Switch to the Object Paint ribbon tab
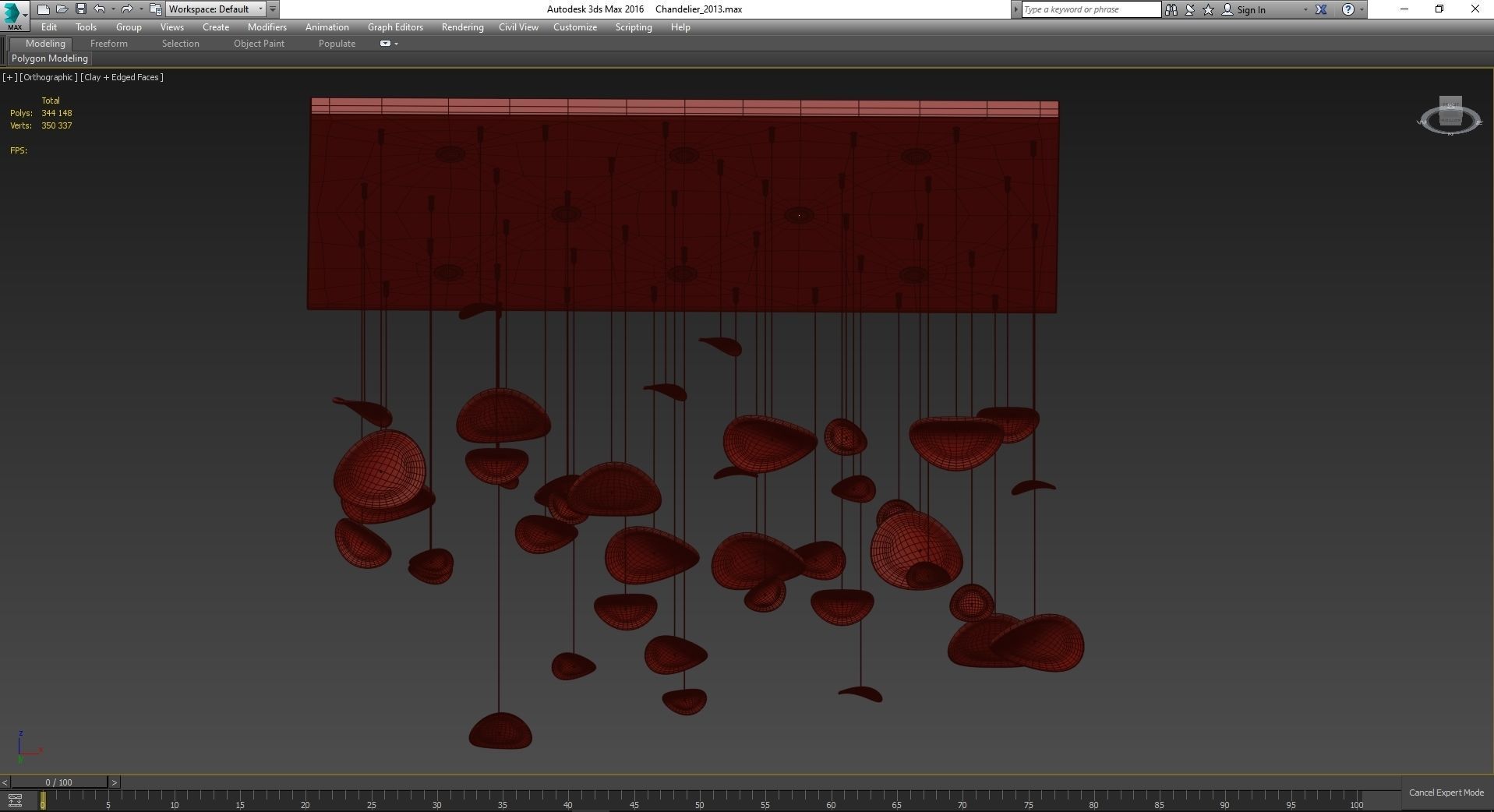1494x812 pixels. (x=259, y=44)
